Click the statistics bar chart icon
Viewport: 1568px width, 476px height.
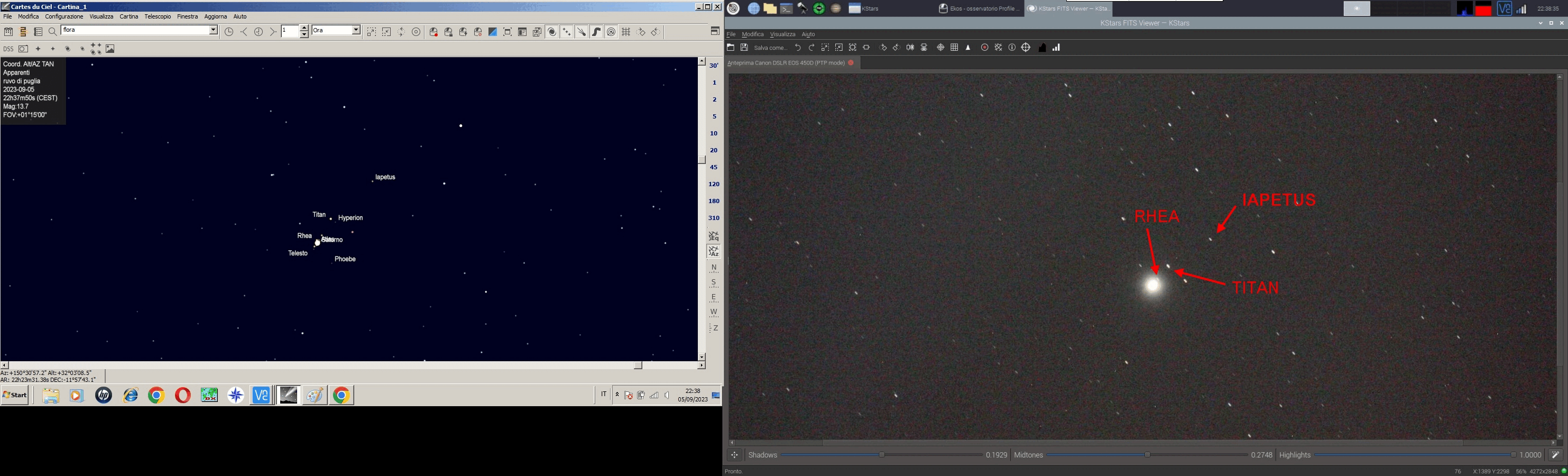[1057, 48]
